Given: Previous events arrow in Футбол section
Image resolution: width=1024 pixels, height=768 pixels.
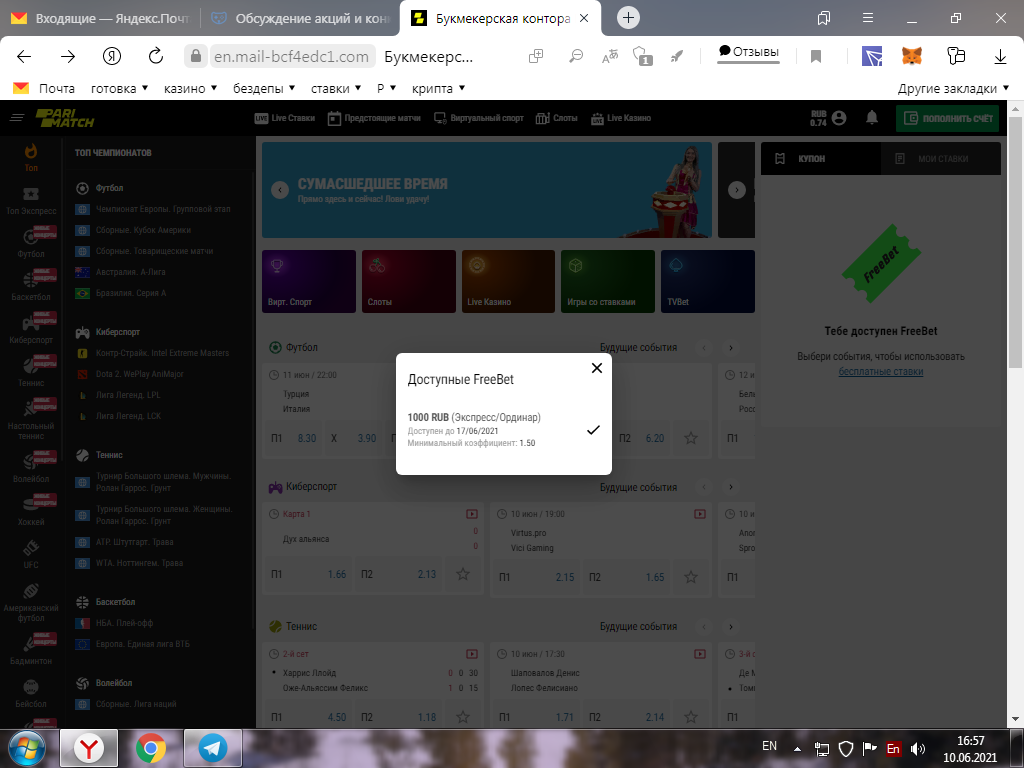Looking at the screenshot, I should 703,348.
